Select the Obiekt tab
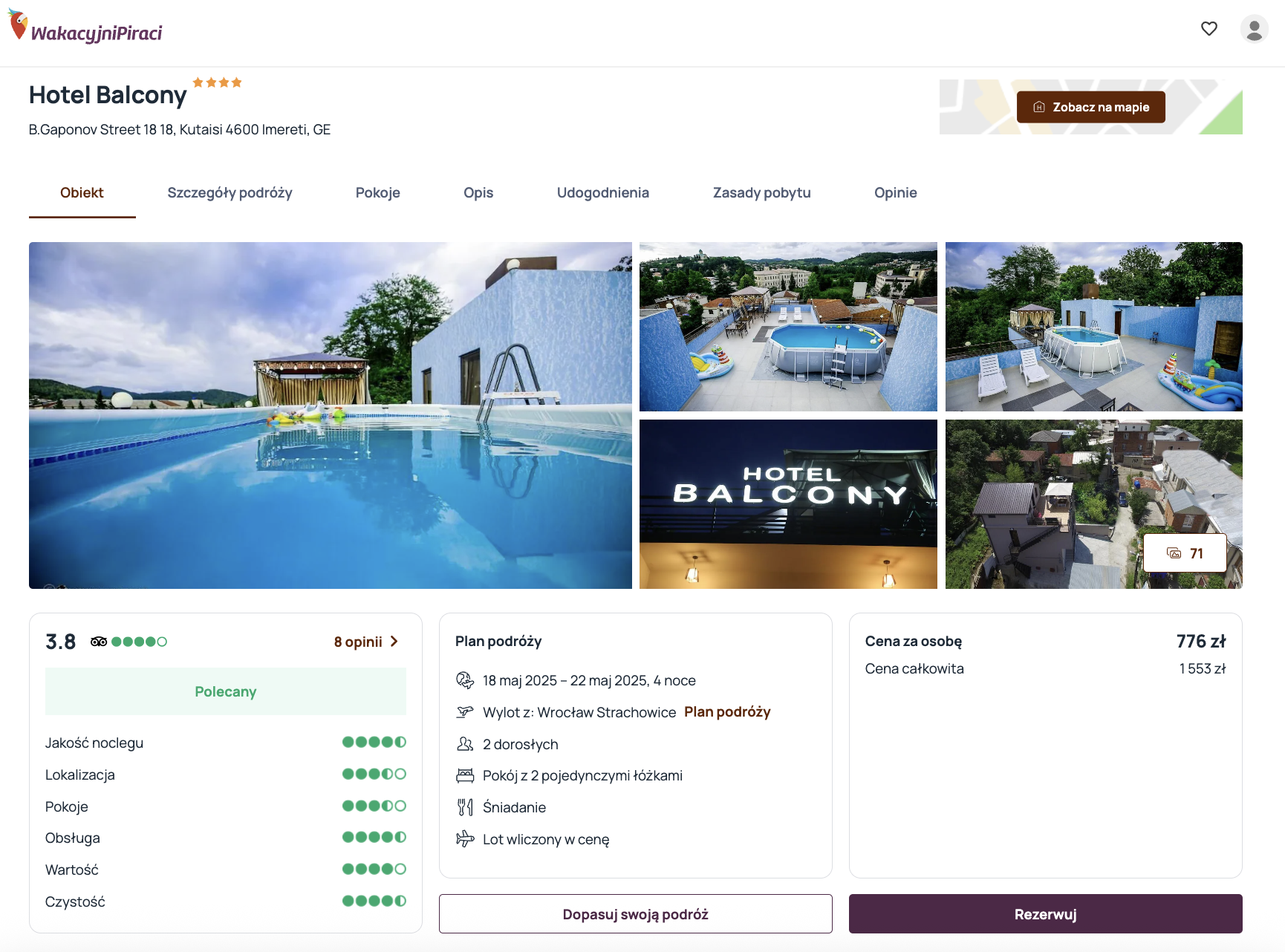Screen dimensions: 1285x952 [82, 193]
